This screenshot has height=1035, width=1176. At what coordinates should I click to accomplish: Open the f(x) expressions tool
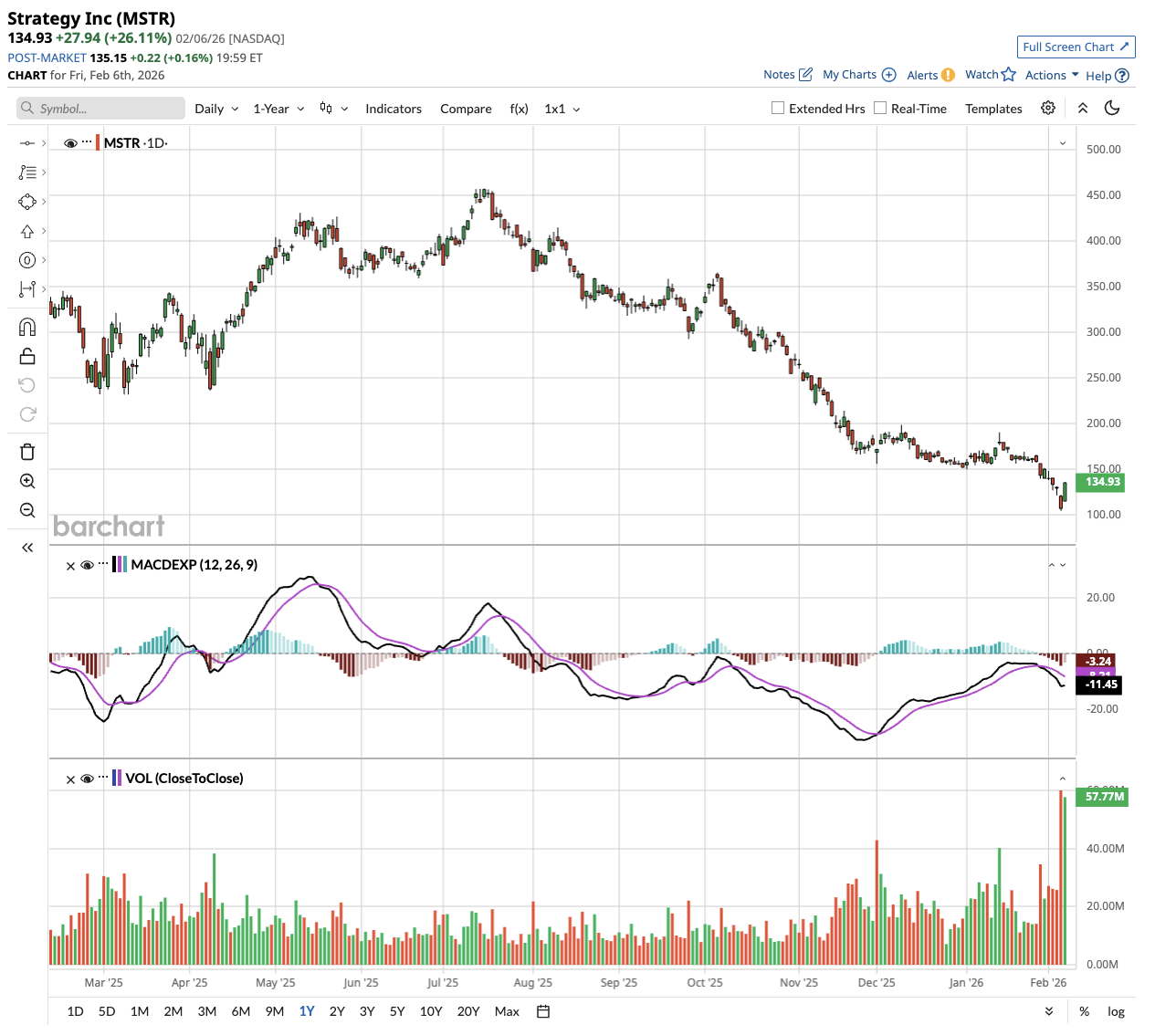[x=519, y=109]
